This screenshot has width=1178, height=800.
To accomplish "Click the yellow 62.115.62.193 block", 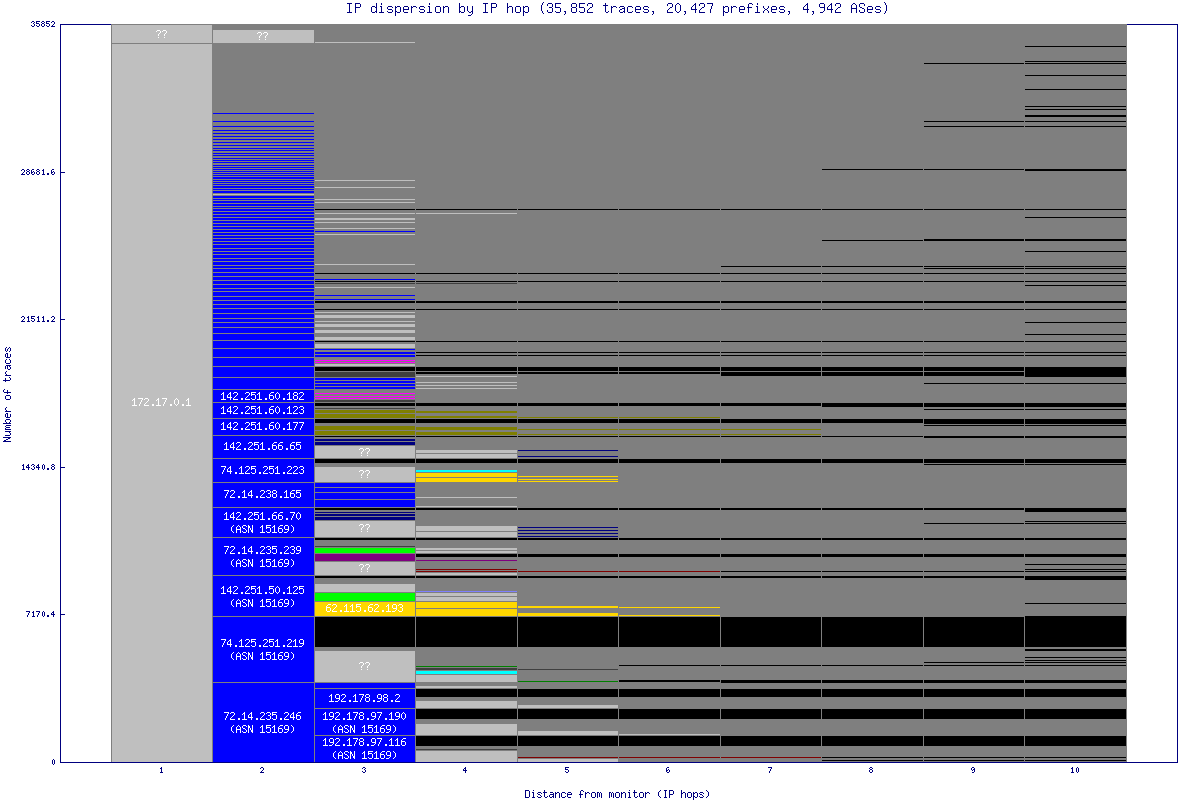I will 365,608.
